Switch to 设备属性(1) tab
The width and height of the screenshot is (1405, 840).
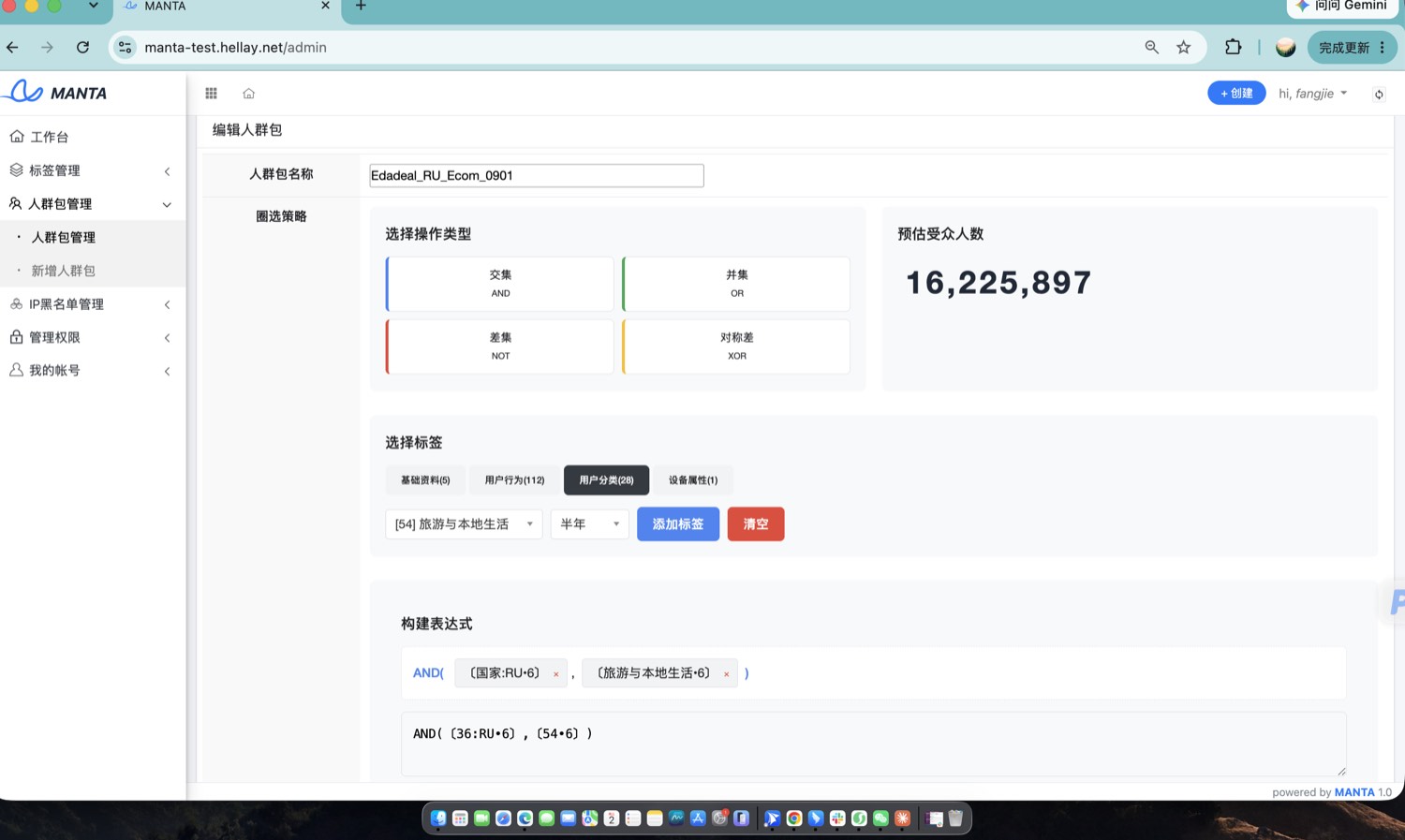pos(693,479)
